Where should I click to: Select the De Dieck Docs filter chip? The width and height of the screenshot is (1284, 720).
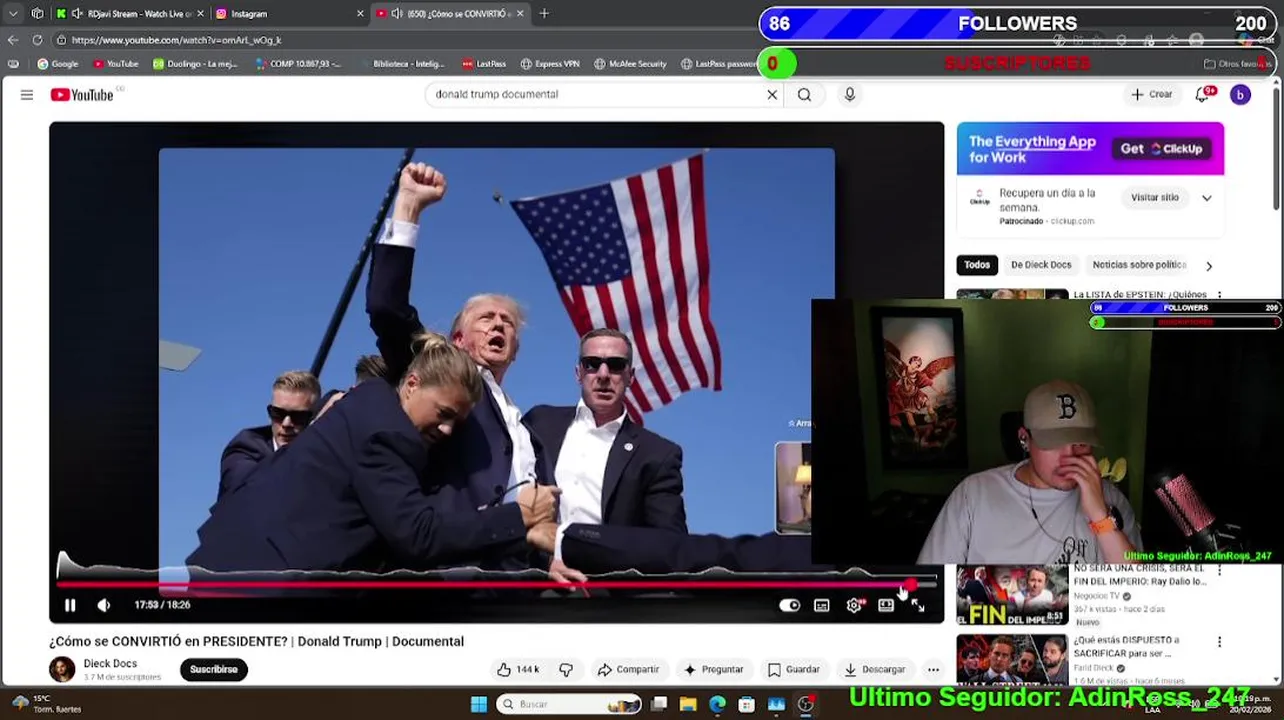(x=1041, y=265)
